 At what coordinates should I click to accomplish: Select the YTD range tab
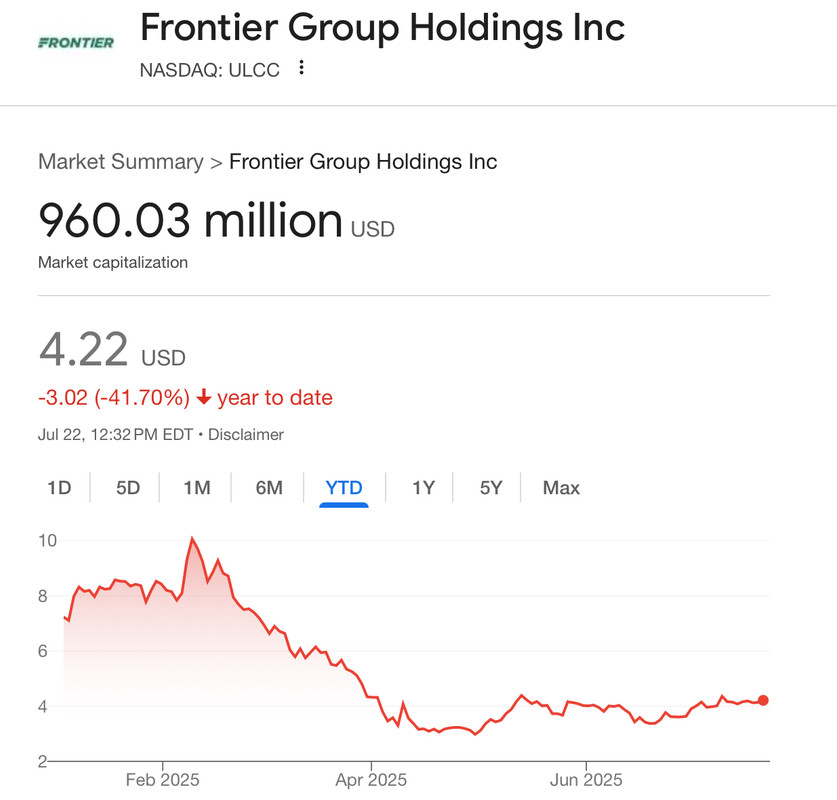point(344,488)
